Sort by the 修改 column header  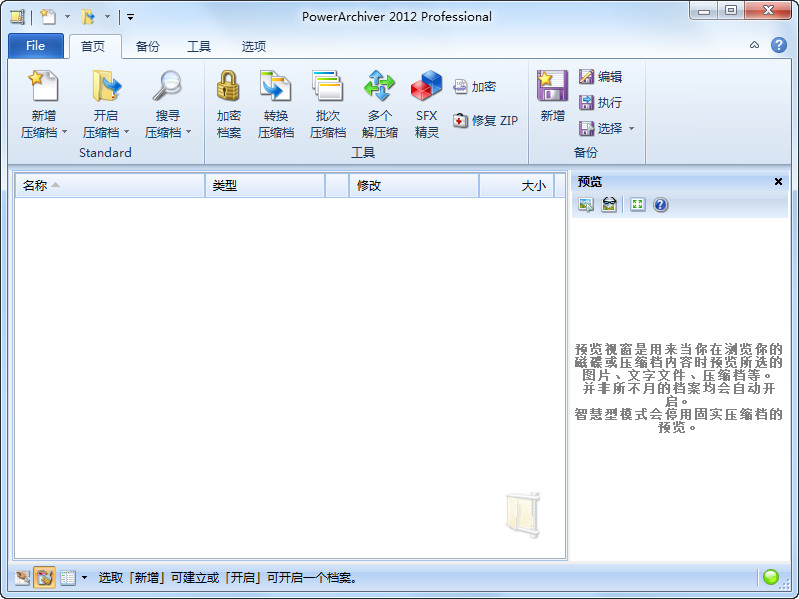414,185
